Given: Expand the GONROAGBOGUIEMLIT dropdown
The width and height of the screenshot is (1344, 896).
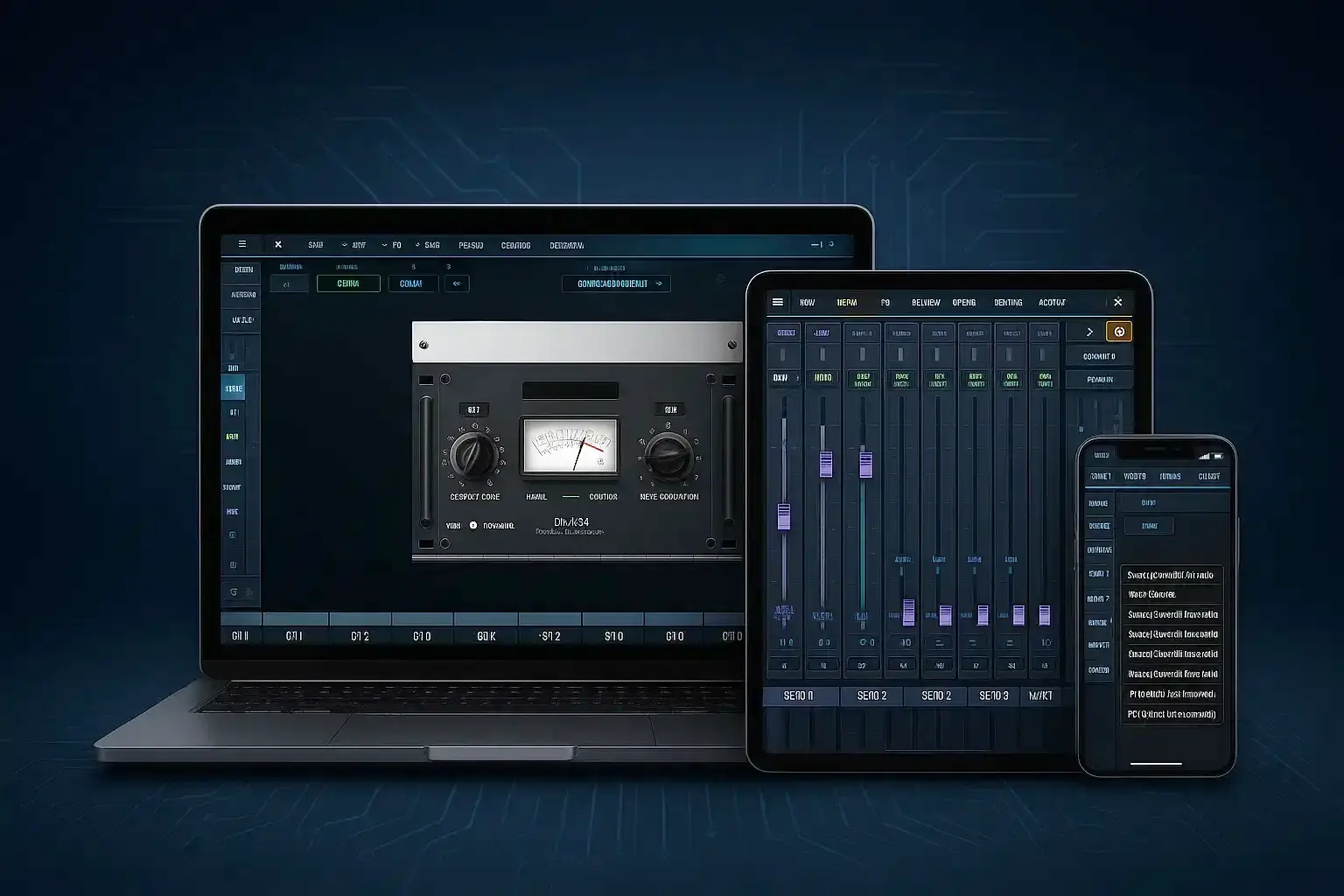Looking at the screenshot, I should click(x=616, y=283).
